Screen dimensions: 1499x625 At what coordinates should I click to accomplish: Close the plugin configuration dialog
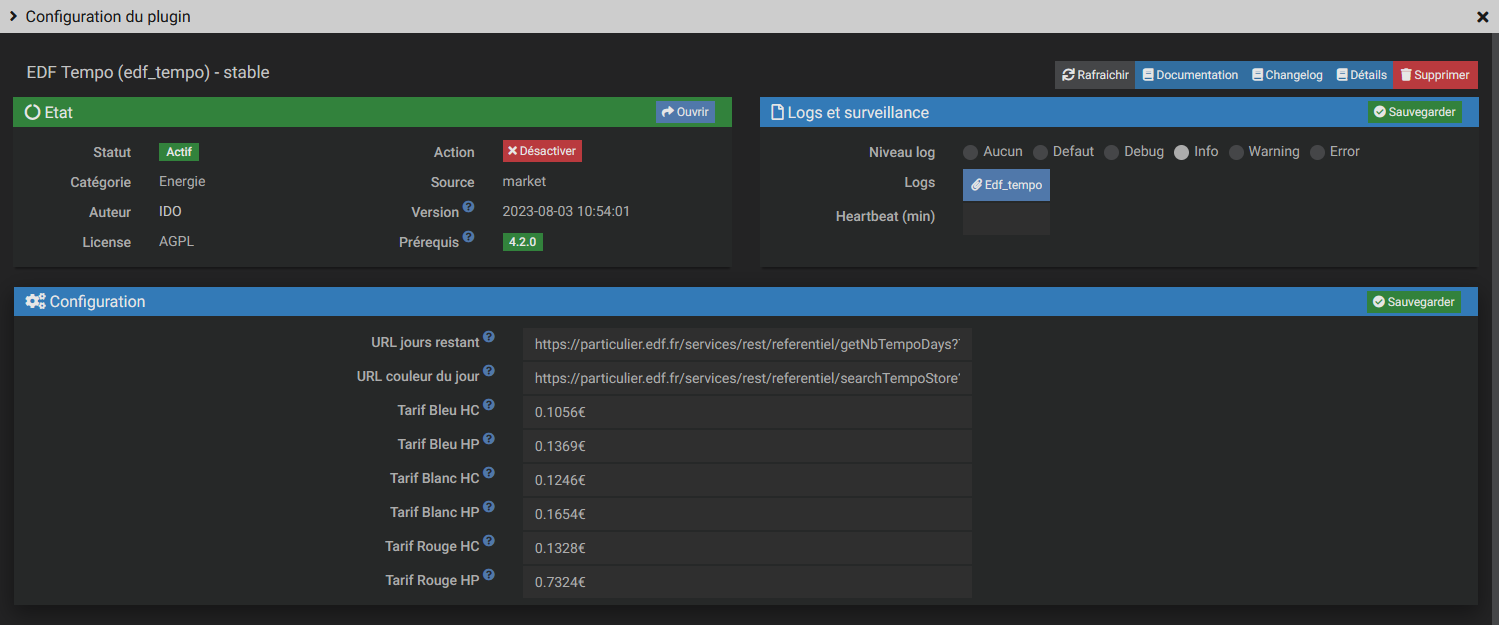tap(1482, 17)
